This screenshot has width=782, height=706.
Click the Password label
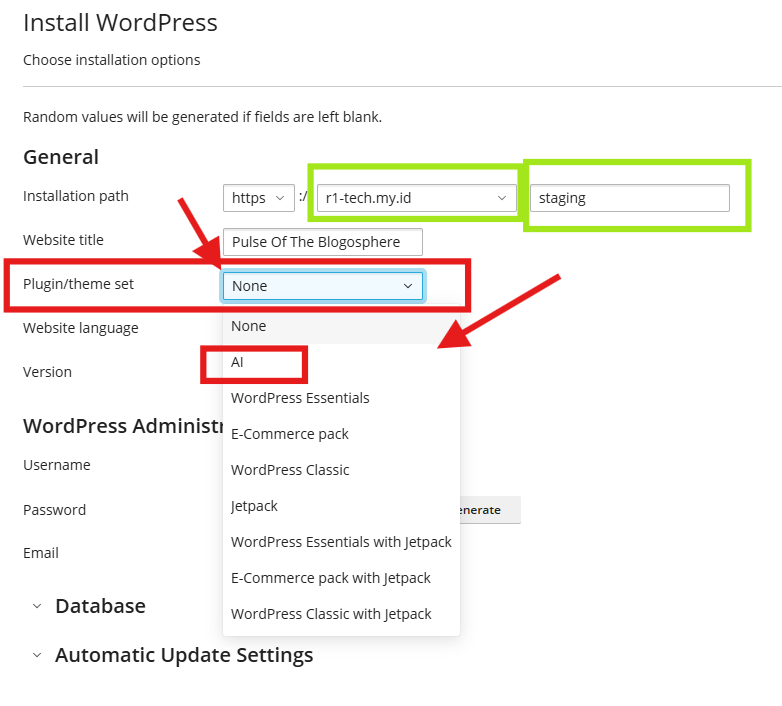click(54, 510)
